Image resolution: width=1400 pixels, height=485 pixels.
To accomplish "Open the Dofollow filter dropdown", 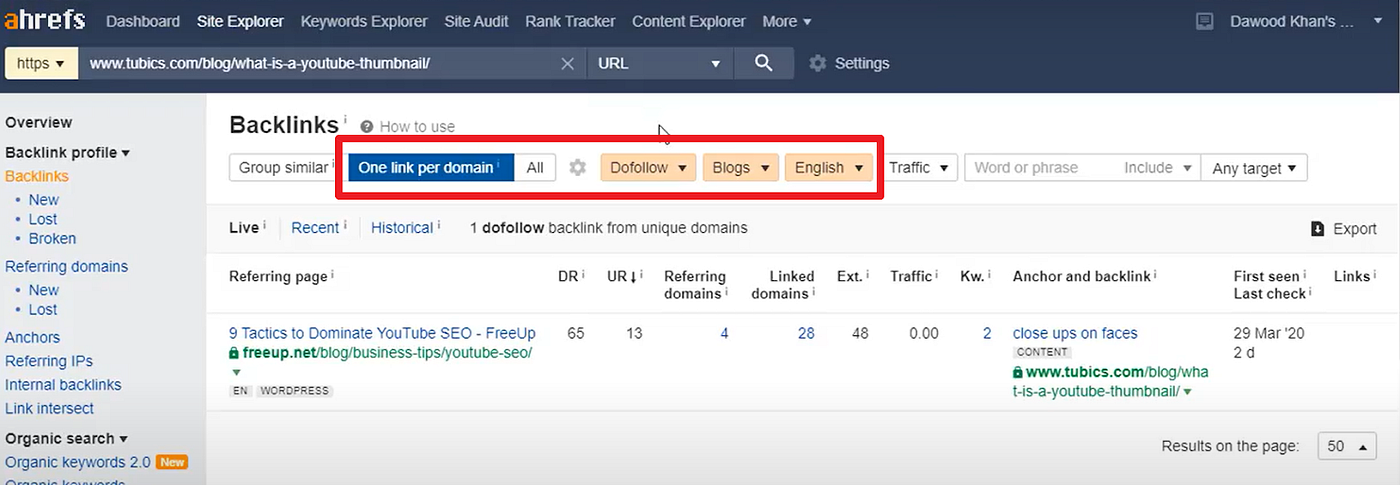I will tap(649, 168).
